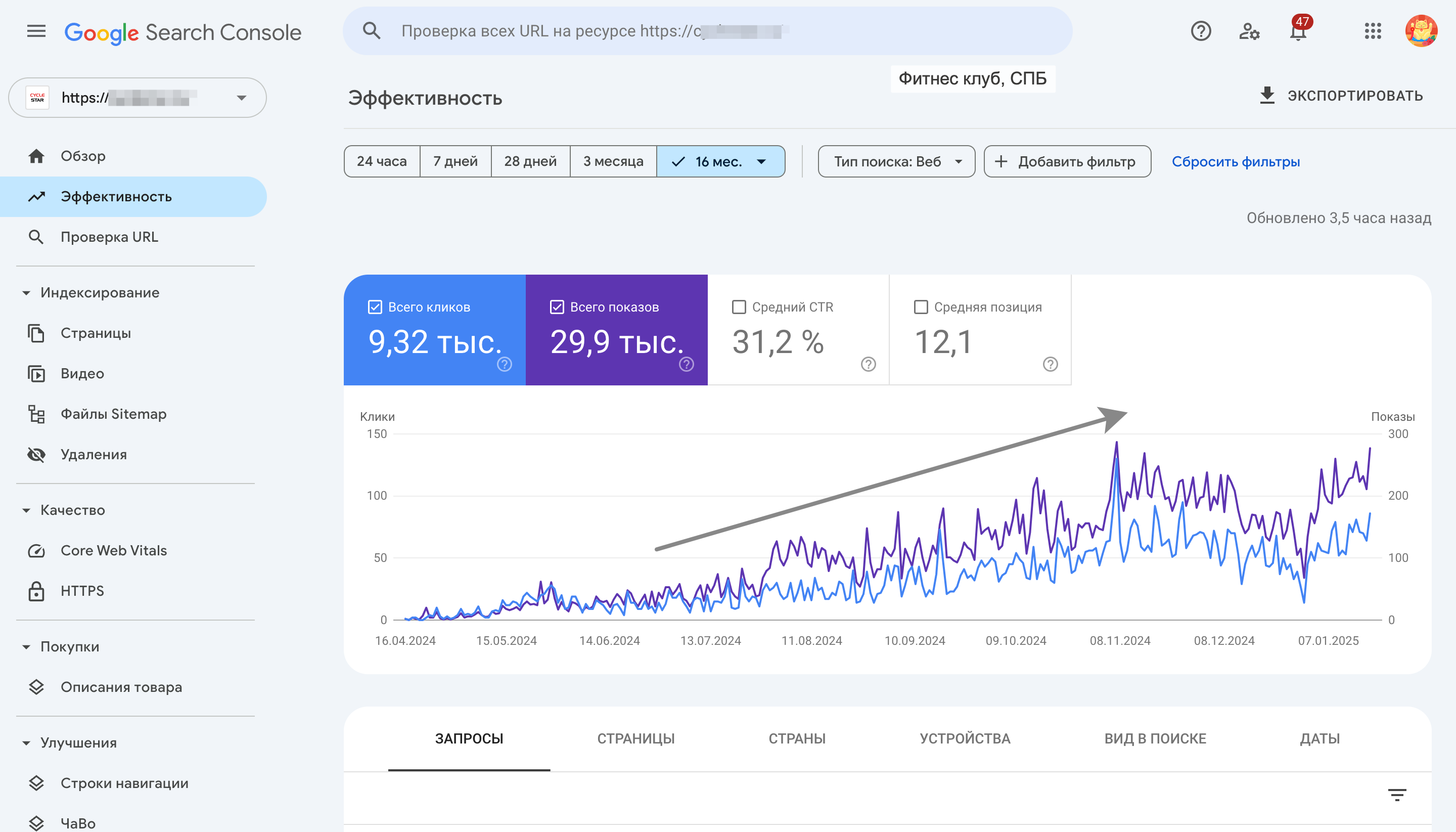Click the Добавить фильтр button
The height and width of the screenshot is (832, 1456).
(1067, 162)
